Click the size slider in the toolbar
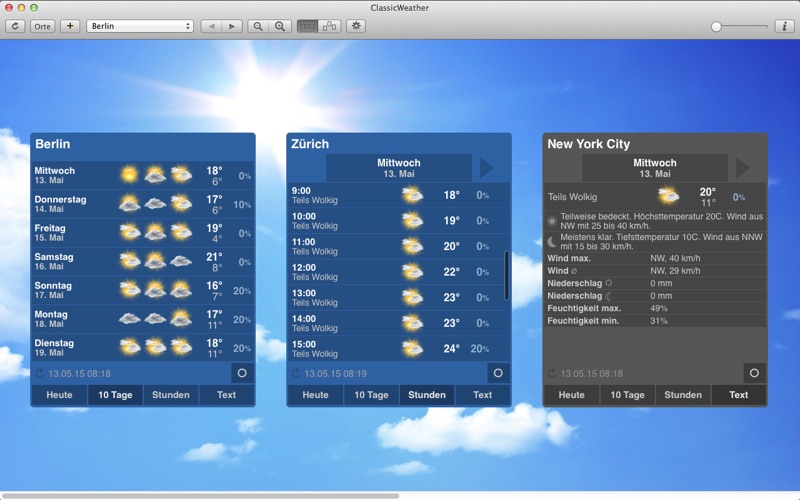This screenshot has height=500, width=800. tap(740, 27)
